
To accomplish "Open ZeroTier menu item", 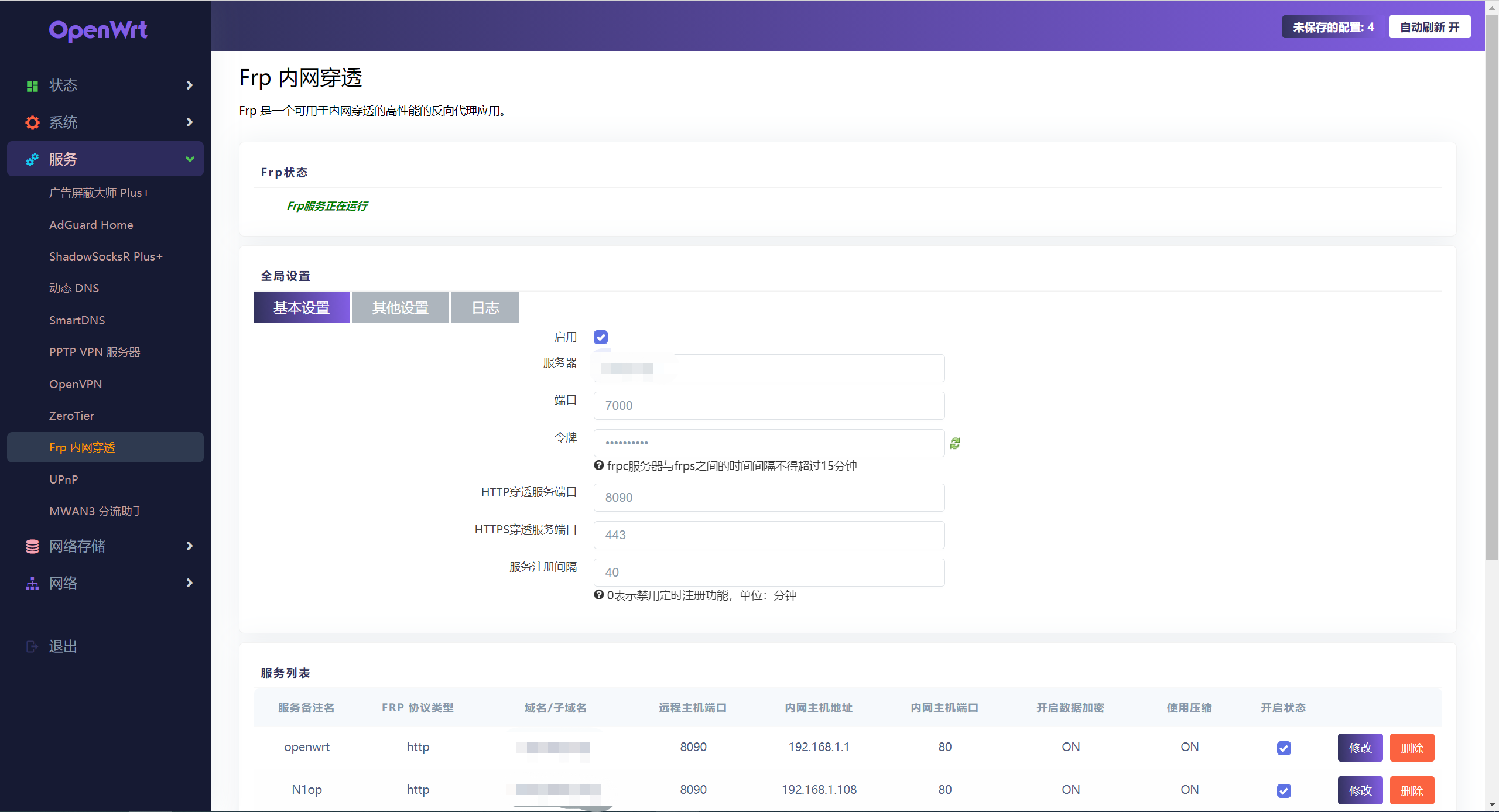I will [71, 416].
